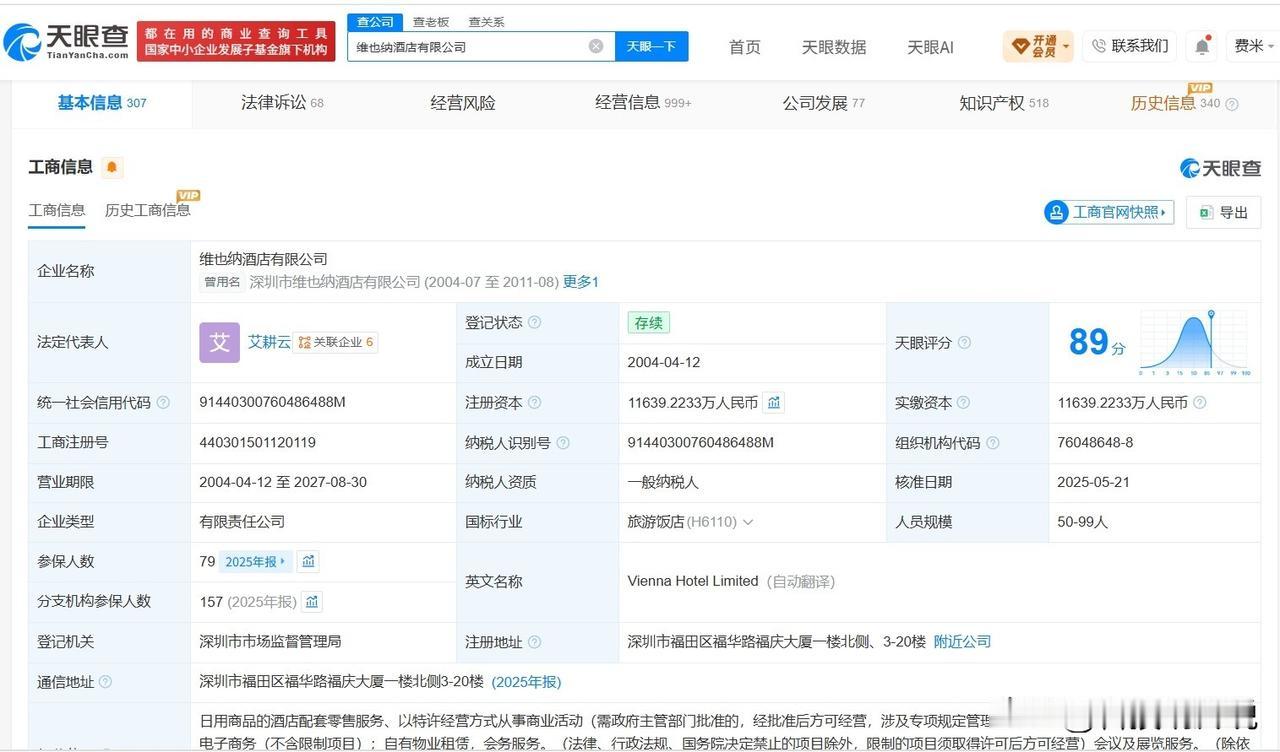Image resolution: width=1280 pixels, height=752 pixels.
Task: Open the 经营信息 tab
Action: coord(643,103)
